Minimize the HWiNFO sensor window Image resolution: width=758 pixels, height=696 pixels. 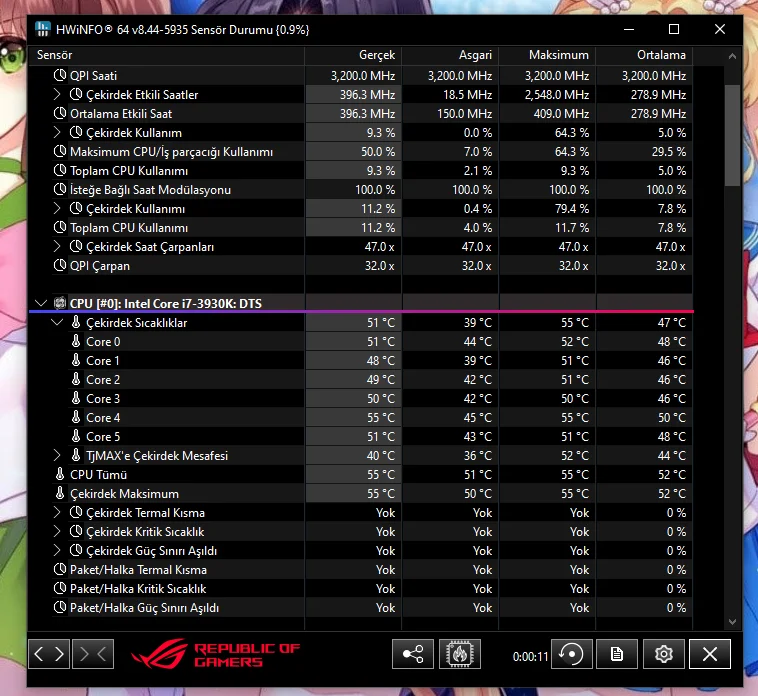point(629,29)
